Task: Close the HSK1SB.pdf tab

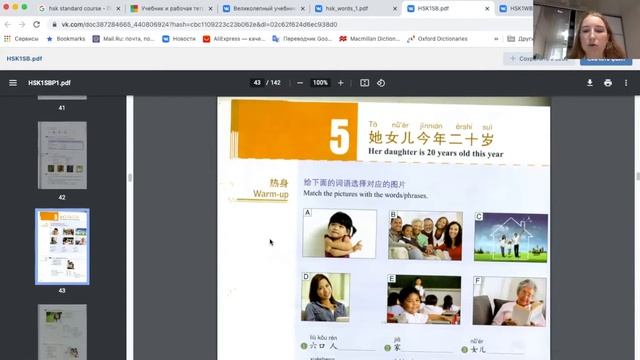Action: (x=487, y=8)
